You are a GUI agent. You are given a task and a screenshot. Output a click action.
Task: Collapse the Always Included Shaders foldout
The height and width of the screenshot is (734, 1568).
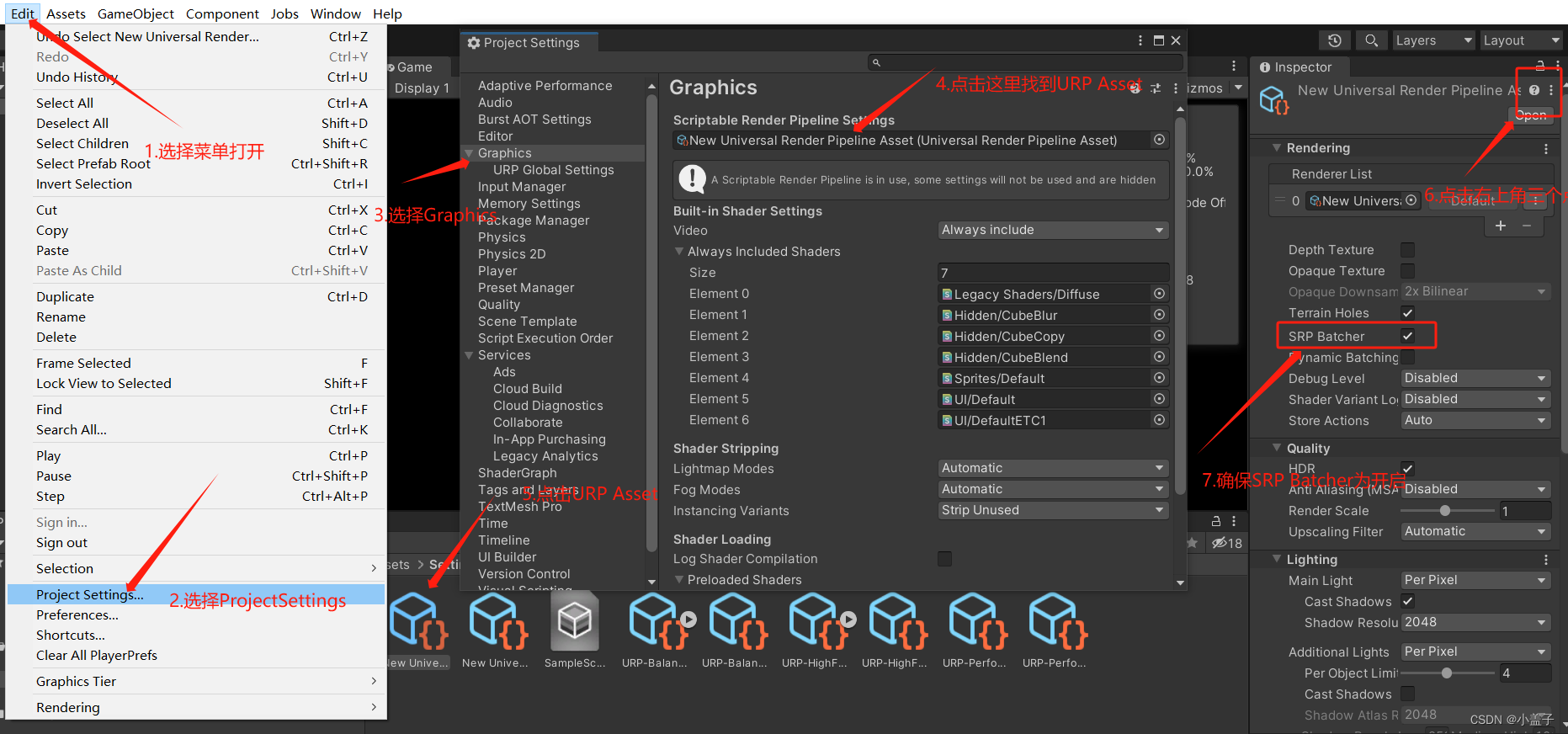tap(679, 252)
